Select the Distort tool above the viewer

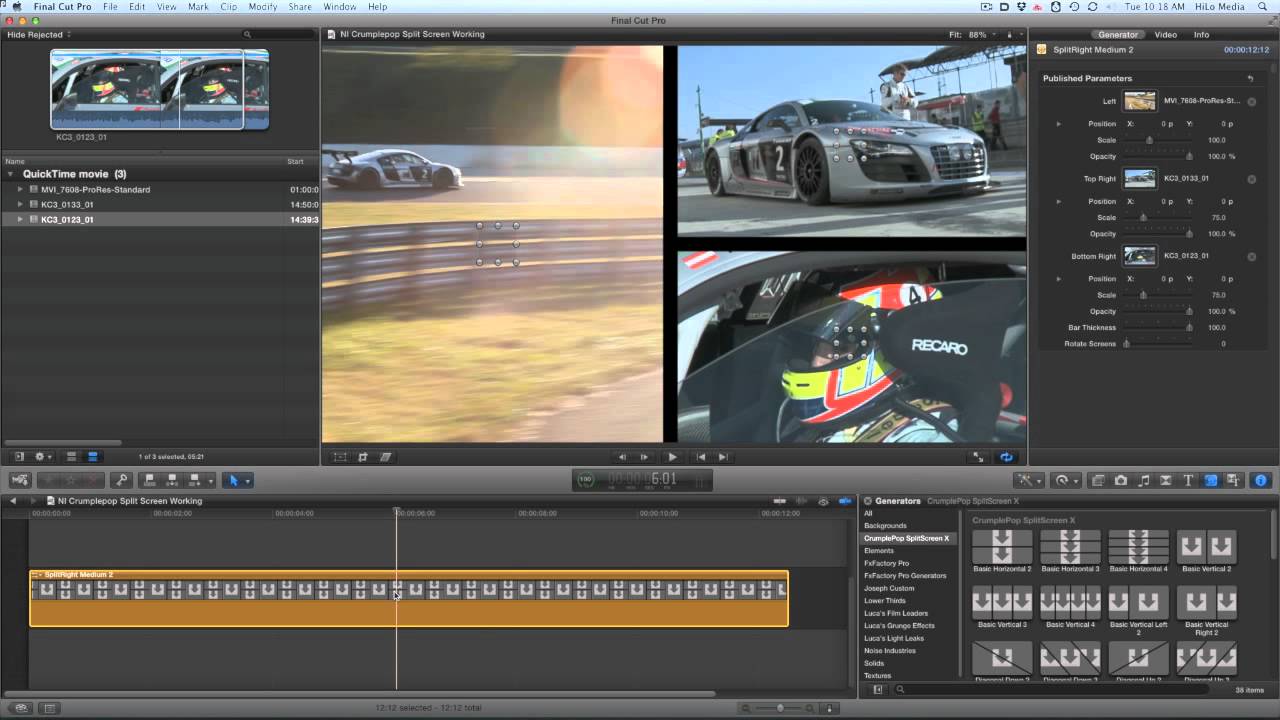click(x=387, y=456)
